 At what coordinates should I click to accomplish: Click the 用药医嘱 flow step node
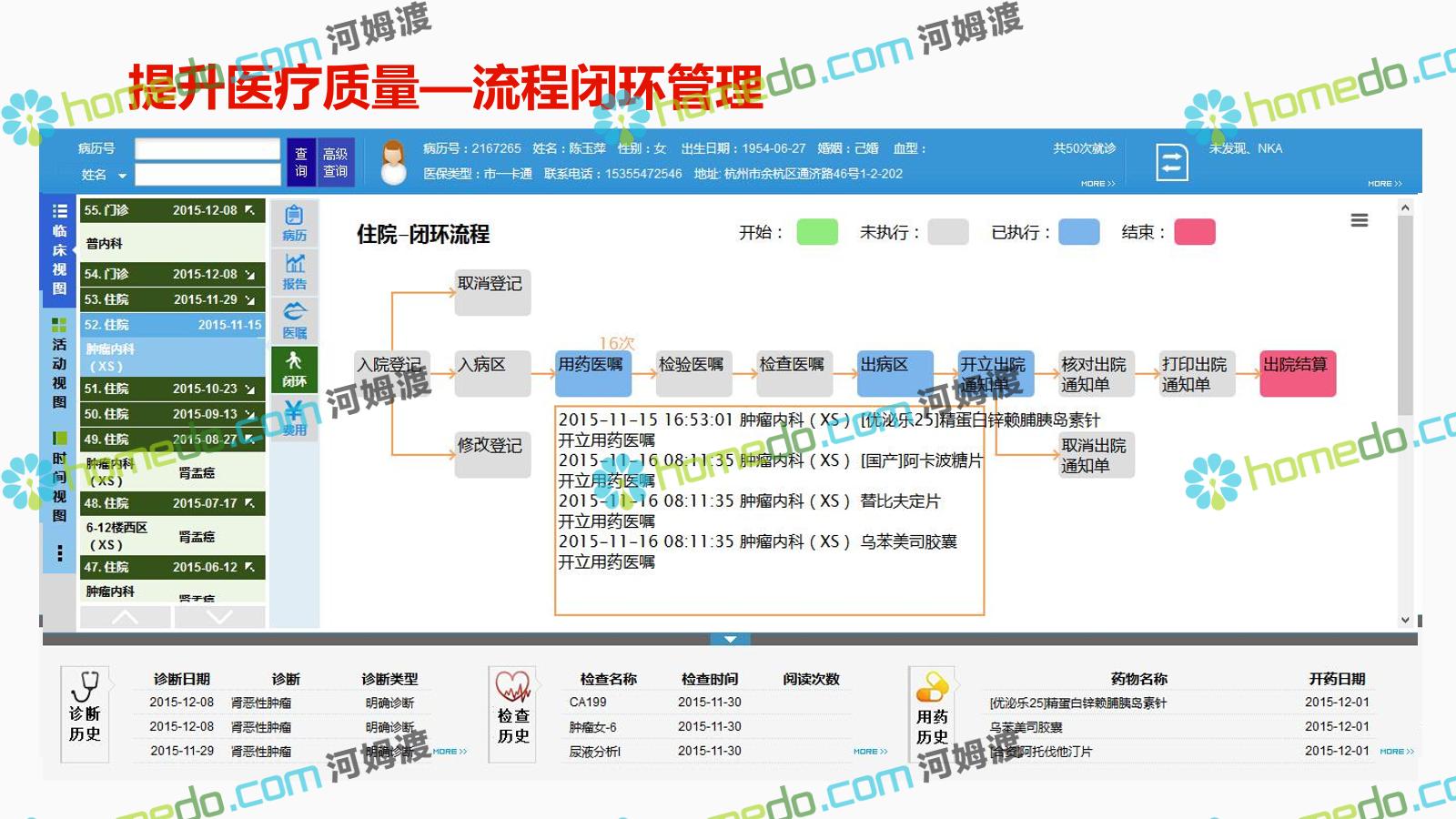(x=591, y=373)
